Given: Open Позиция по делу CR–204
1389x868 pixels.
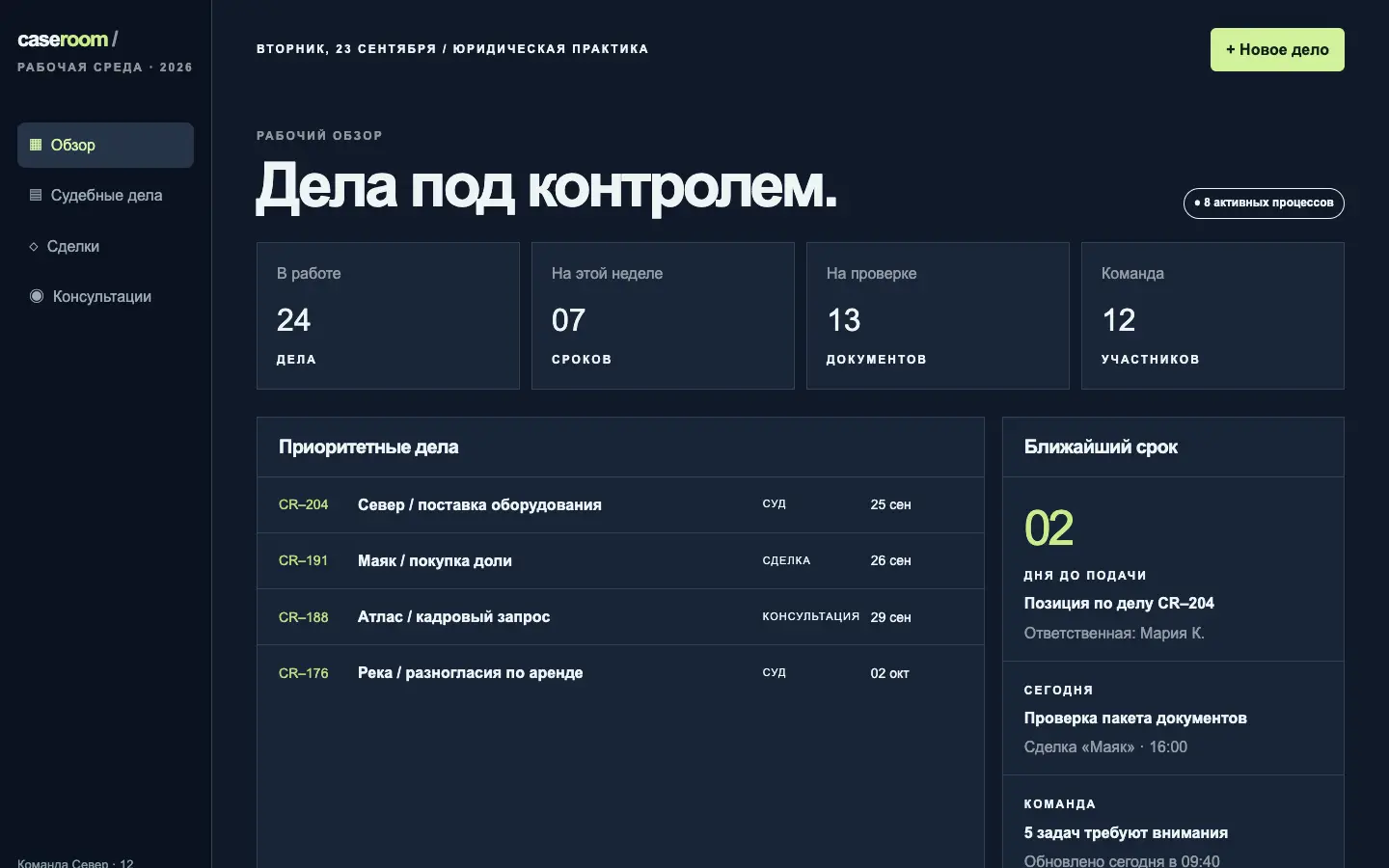Looking at the screenshot, I should [x=1119, y=603].
